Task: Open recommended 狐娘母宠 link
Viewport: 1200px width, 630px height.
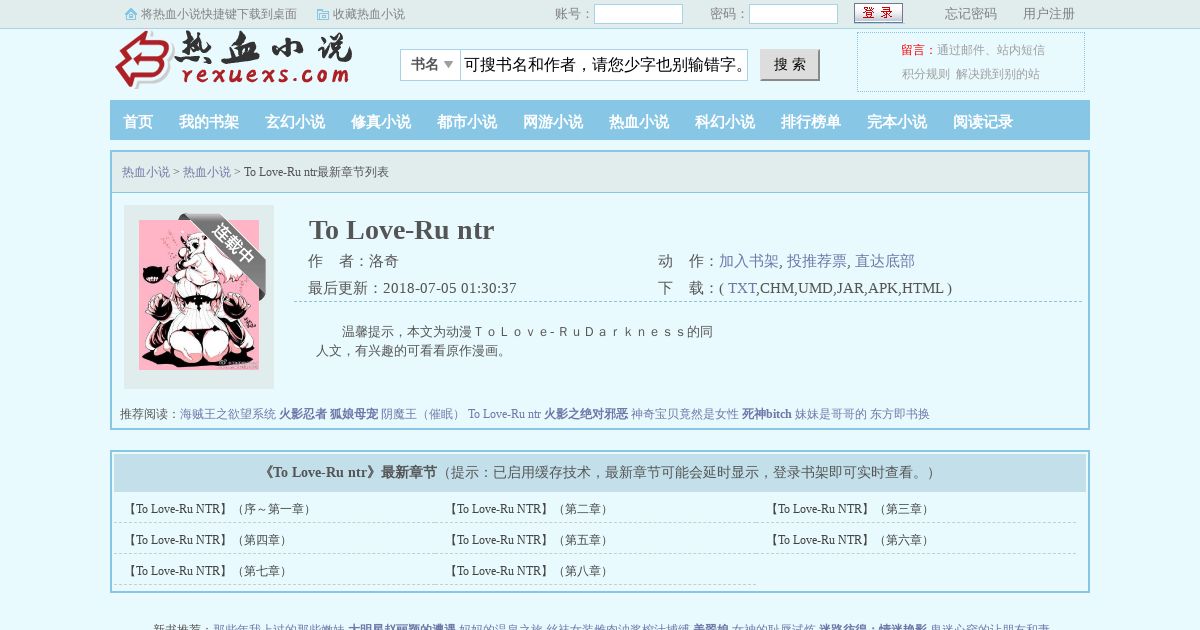Action: [x=354, y=414]
